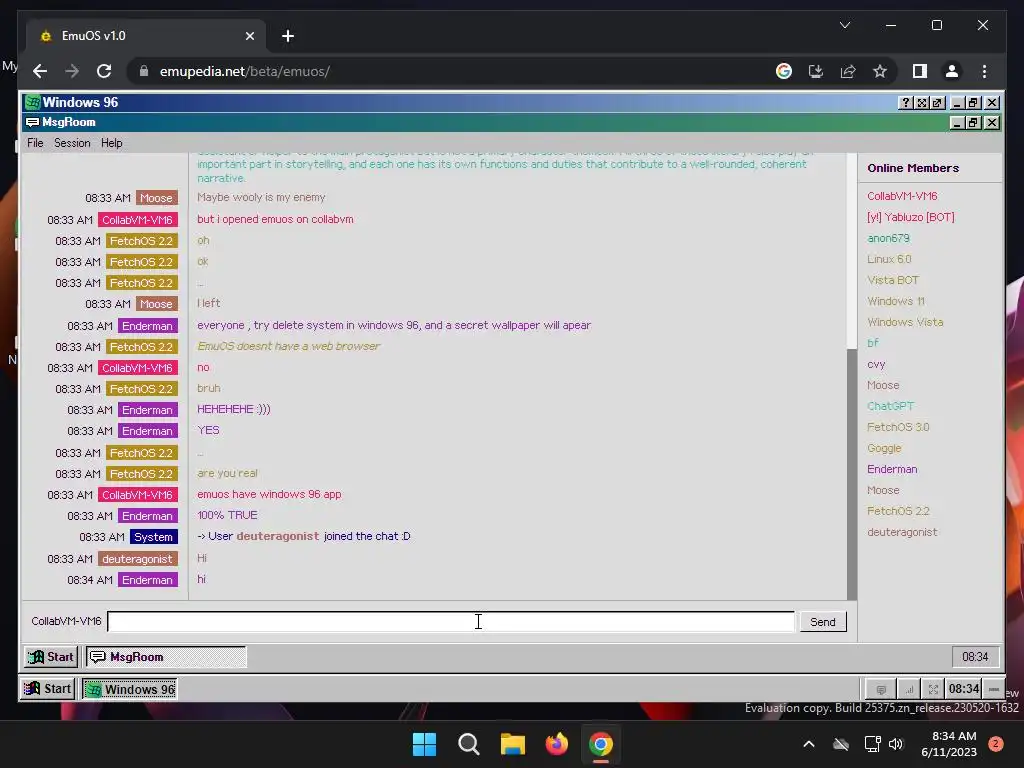Select cvy in Online Members
Image resolution: width=1024 pixels, height=768 pixels.
(876, 364)
